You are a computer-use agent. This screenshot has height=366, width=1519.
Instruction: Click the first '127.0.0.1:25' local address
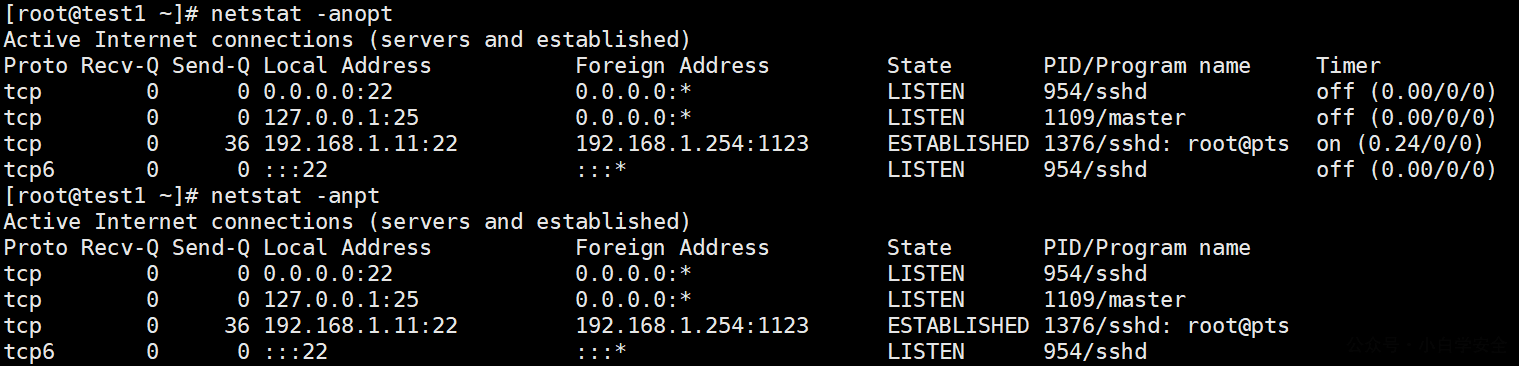point(341,118)
